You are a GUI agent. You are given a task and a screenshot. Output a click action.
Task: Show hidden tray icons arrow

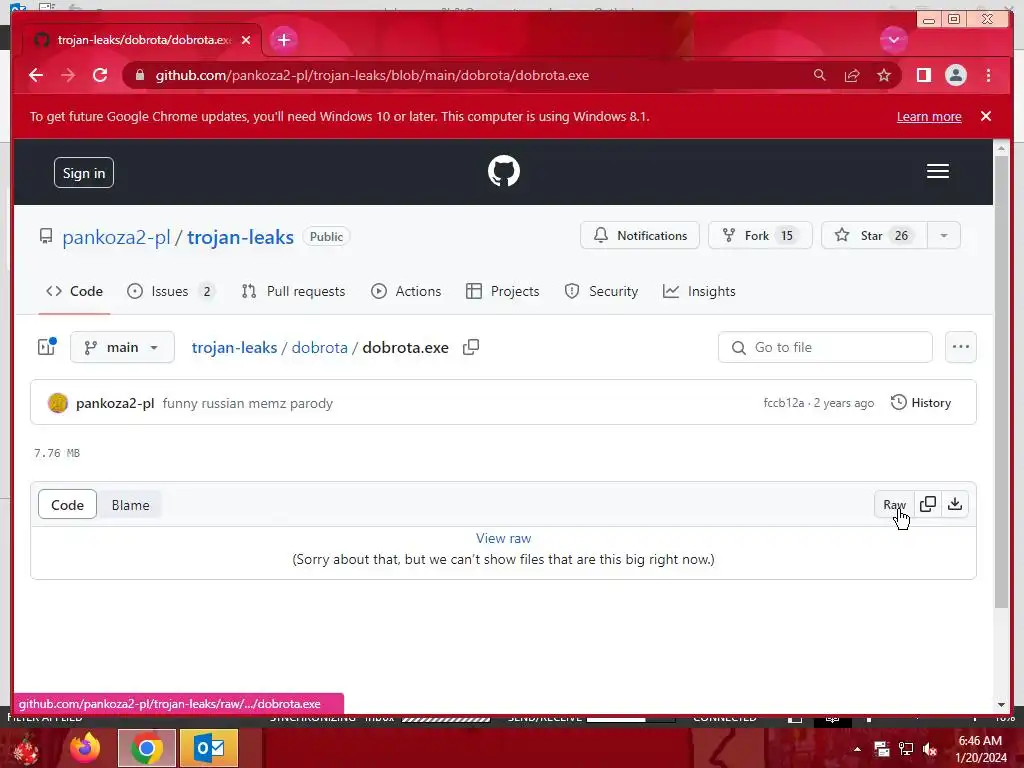857,749
